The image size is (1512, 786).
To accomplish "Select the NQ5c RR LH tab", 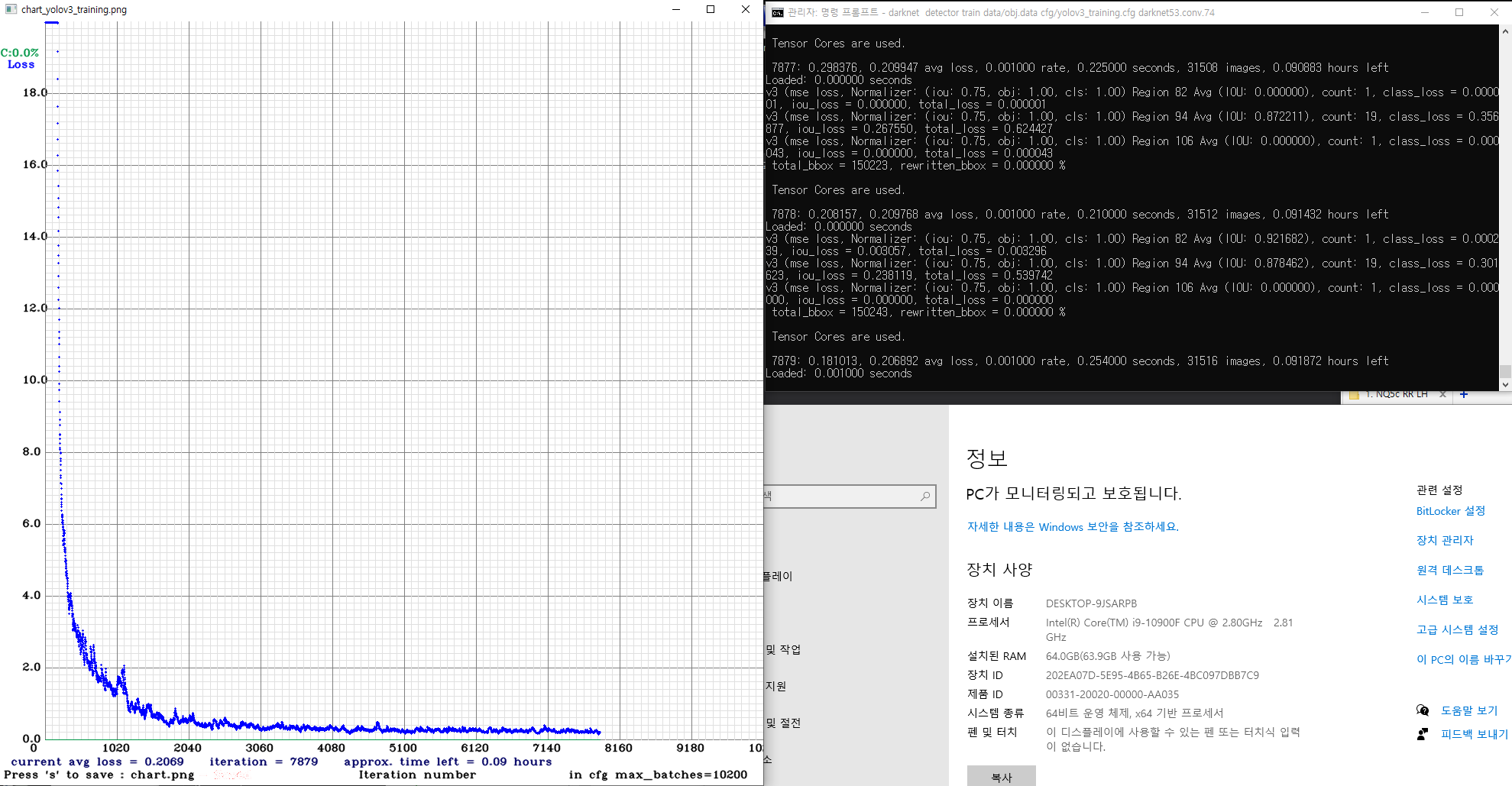I will point(1396,395).
